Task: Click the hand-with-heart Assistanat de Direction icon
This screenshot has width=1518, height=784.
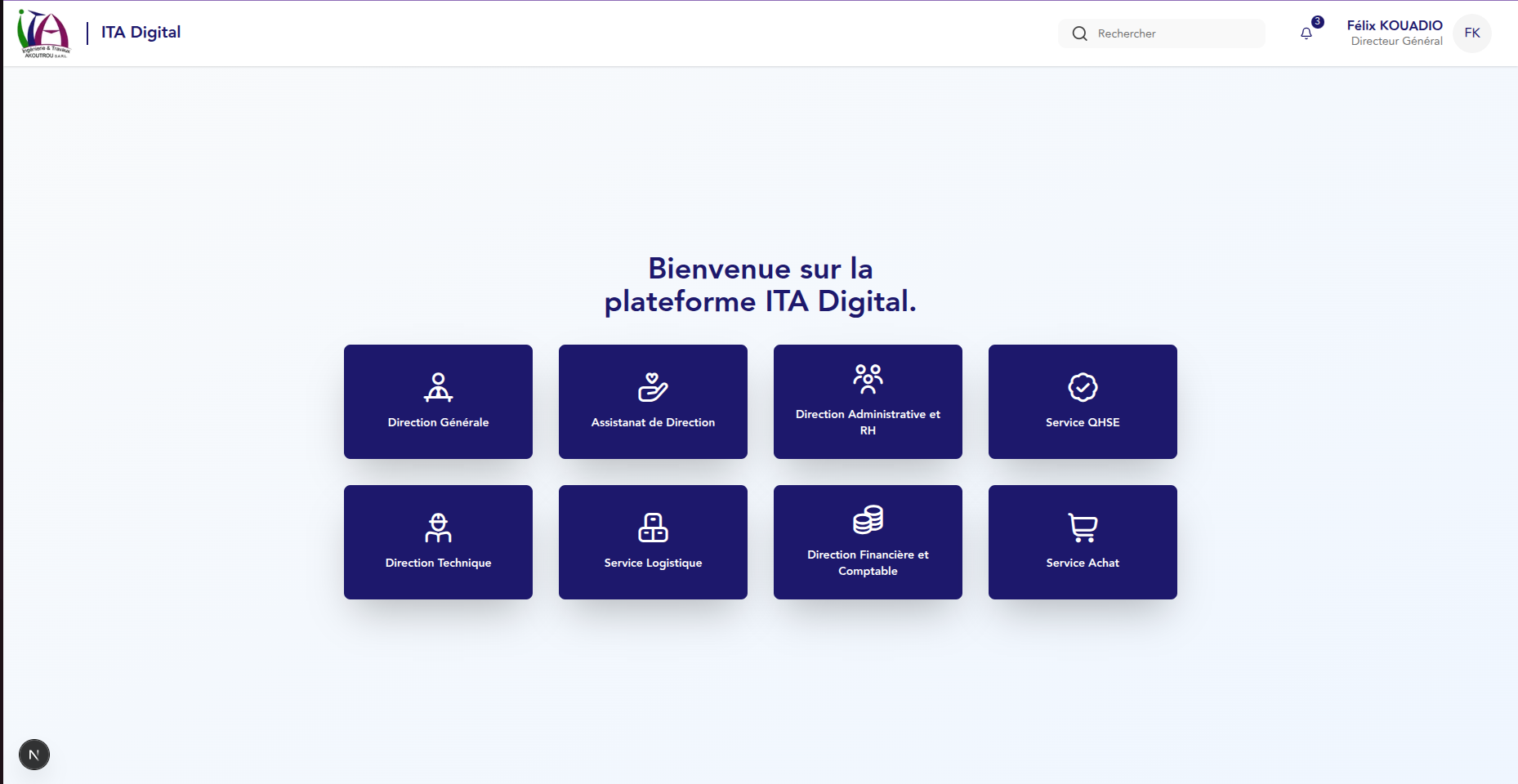Action: [653, 387]
